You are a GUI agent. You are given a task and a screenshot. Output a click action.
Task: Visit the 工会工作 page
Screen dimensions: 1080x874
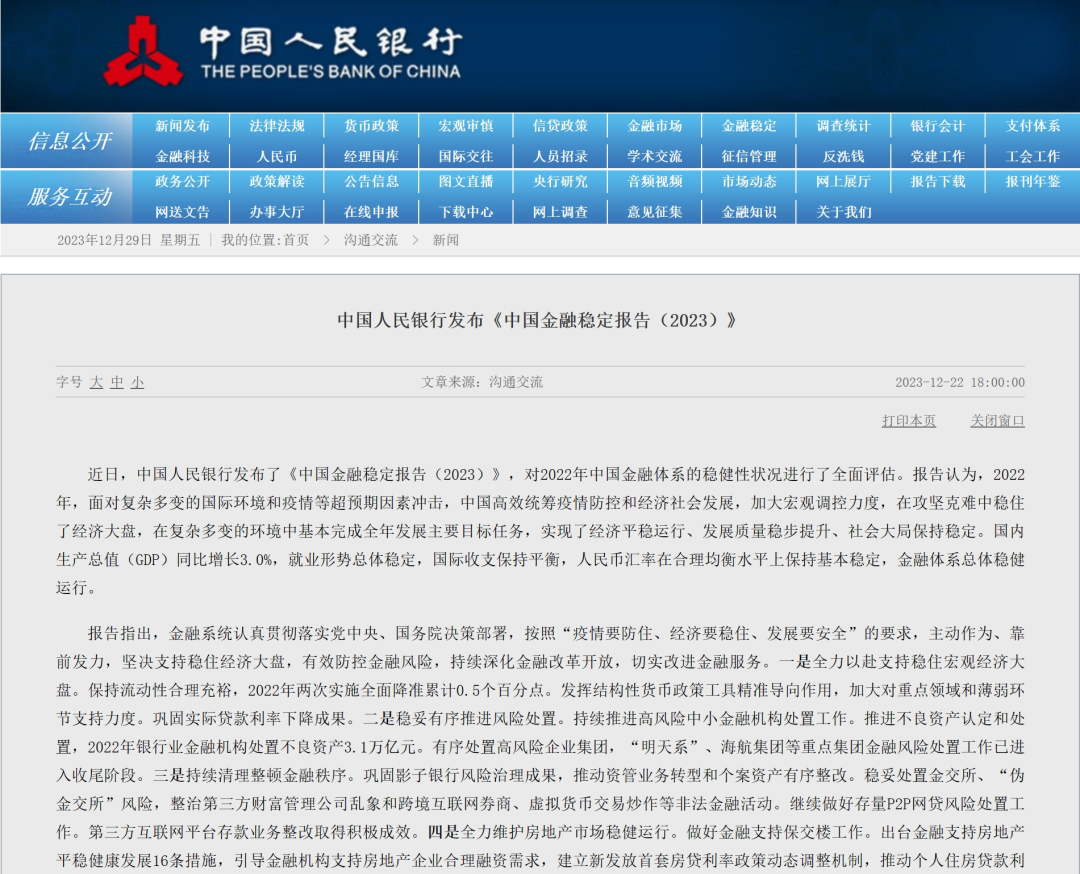pos(1032,156)
